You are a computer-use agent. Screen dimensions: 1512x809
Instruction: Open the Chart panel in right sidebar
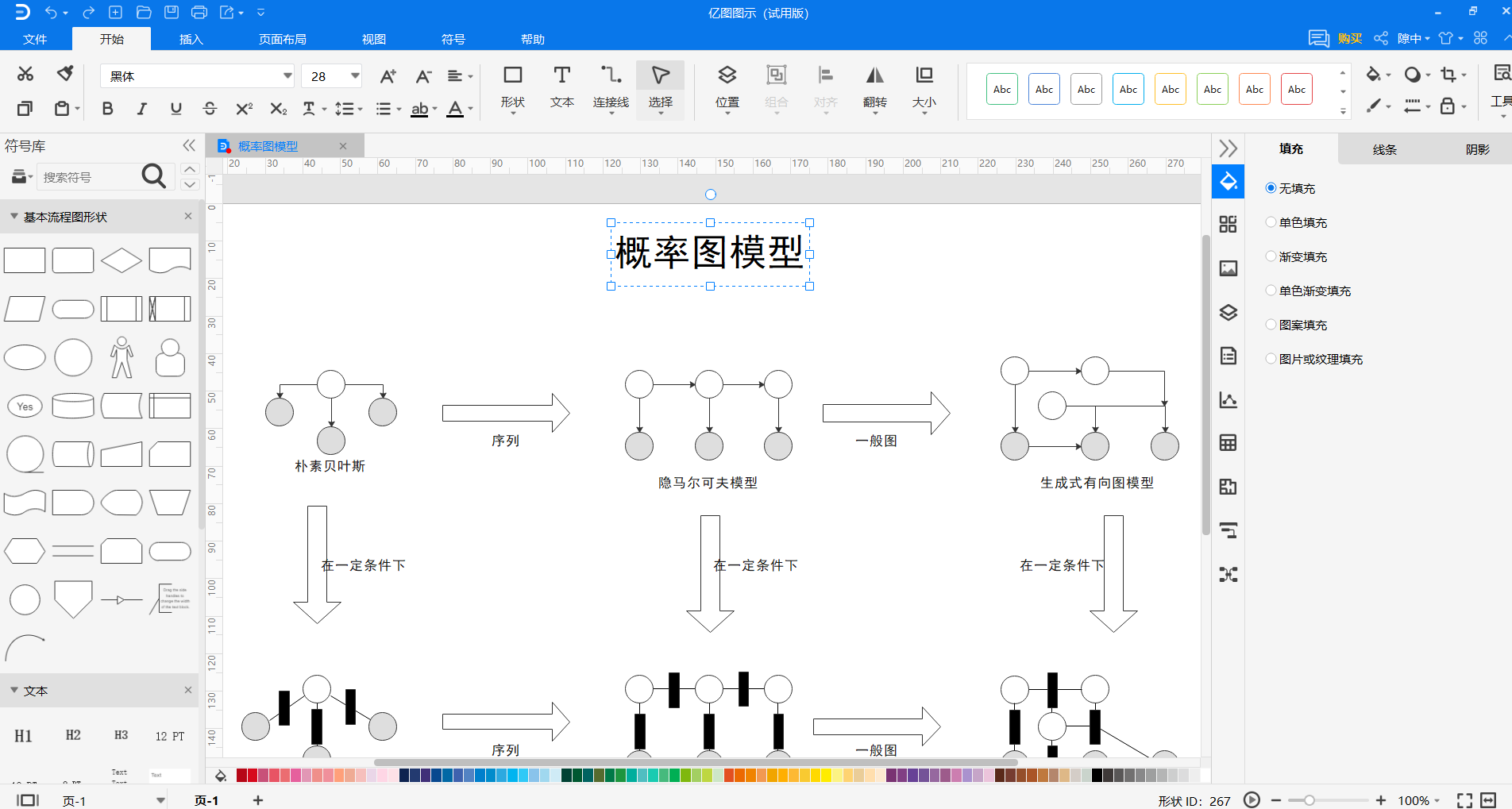pyautogui.click(x=1228, y=399)
